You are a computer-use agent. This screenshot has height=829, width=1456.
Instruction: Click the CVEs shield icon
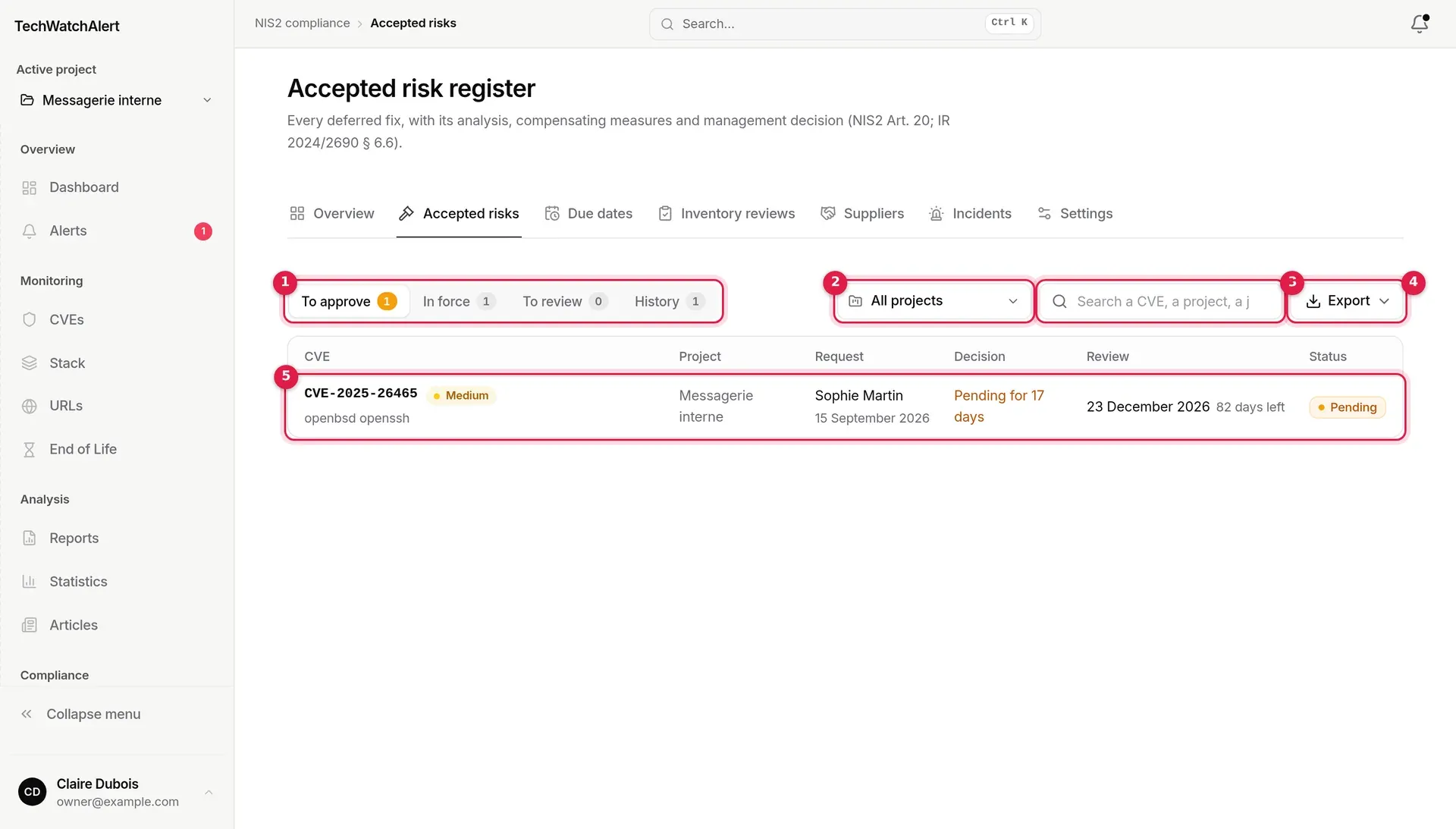coord(30,319)
